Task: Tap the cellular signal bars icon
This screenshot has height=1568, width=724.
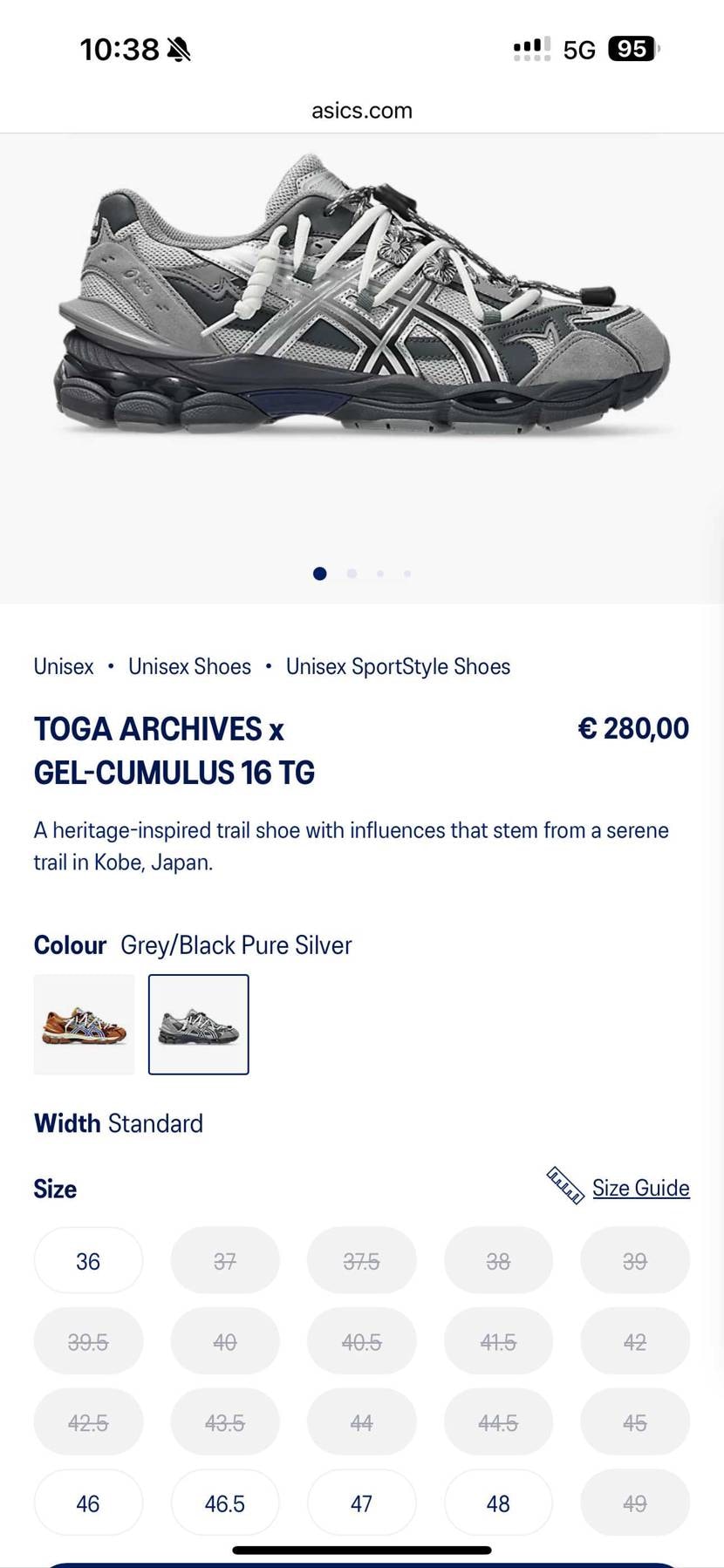Action: pyautogui.click(x=531, y=49)
